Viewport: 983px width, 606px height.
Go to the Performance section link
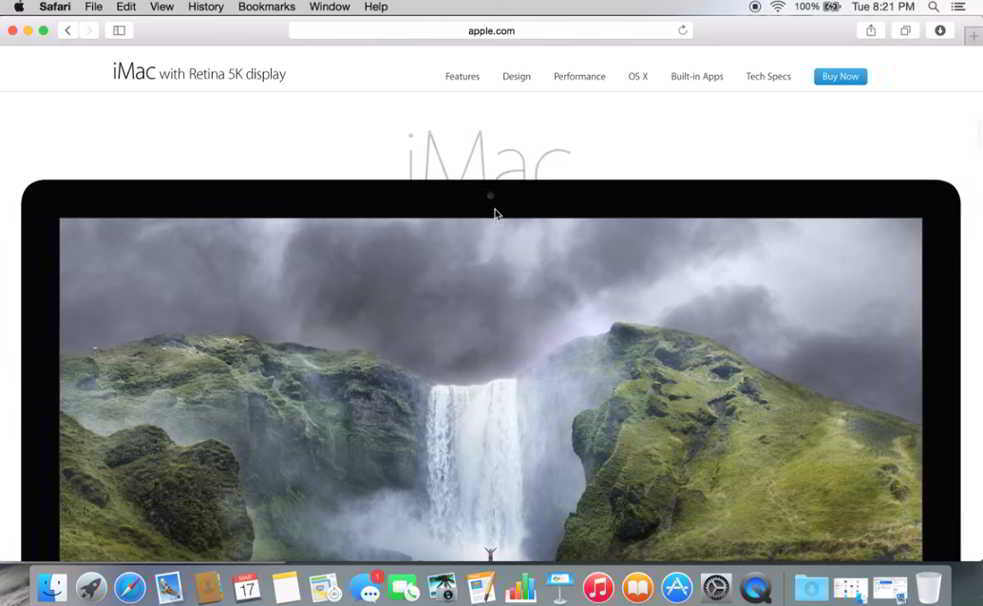point(579,76)
